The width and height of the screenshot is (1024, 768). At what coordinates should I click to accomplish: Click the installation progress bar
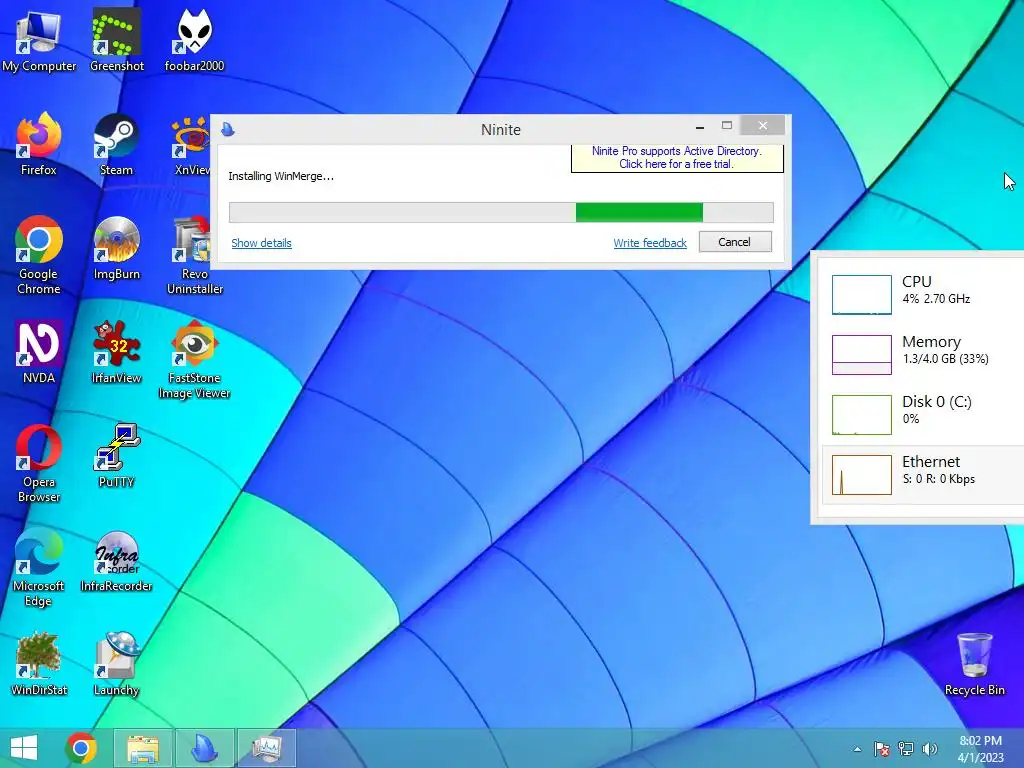coord(501,212)
